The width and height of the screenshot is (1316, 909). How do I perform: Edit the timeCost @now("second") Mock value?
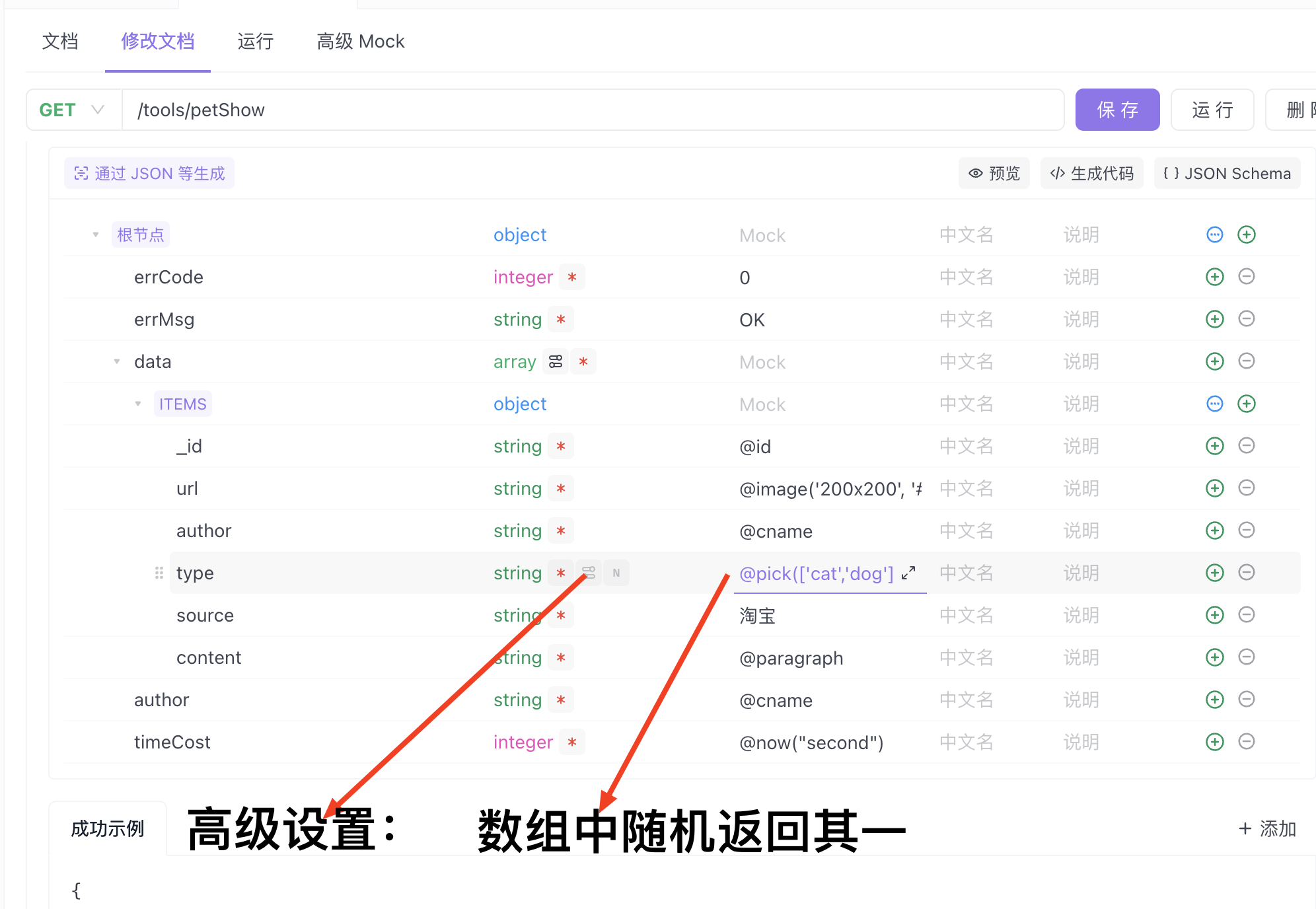(830, 742)
